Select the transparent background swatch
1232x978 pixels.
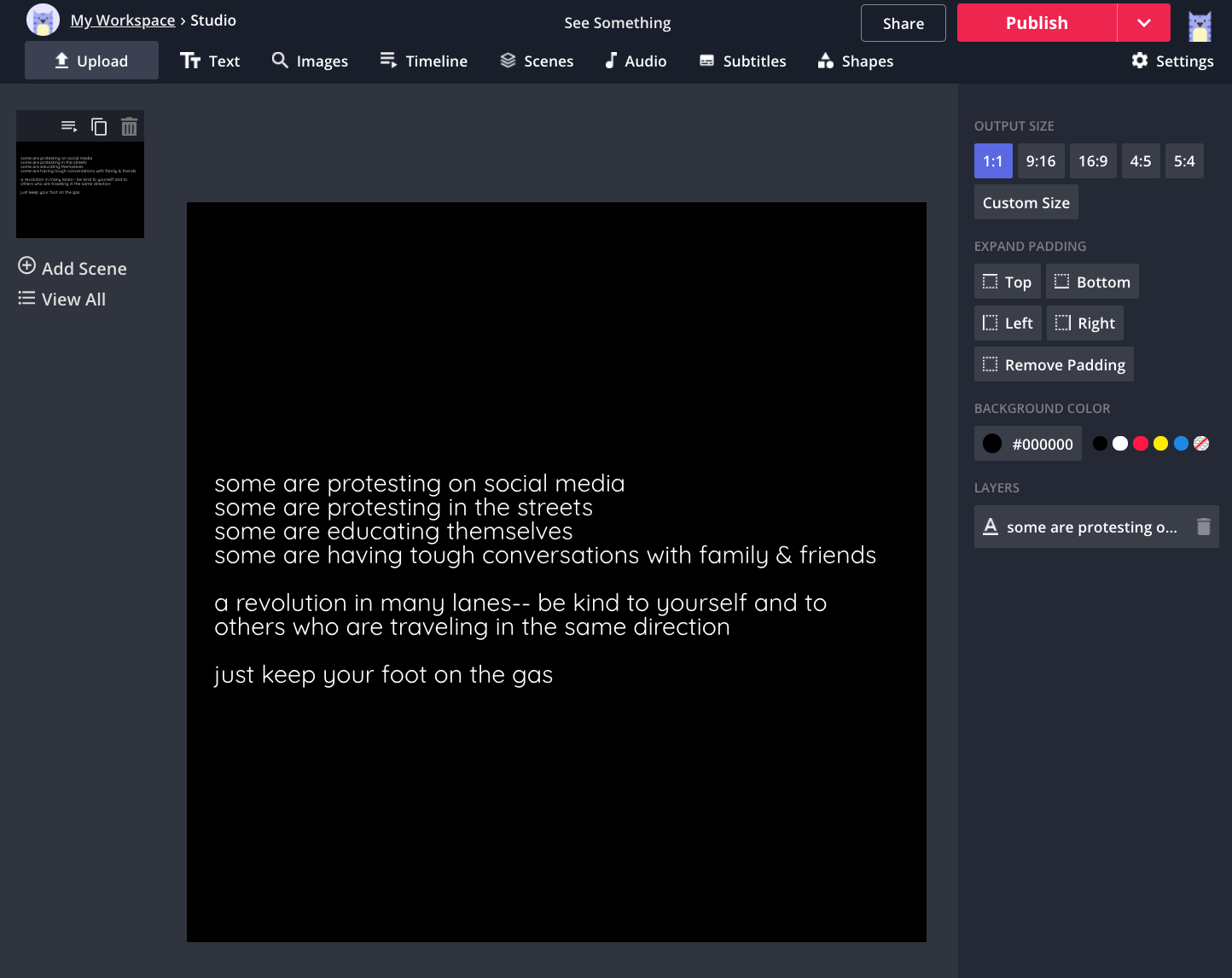1201,444
